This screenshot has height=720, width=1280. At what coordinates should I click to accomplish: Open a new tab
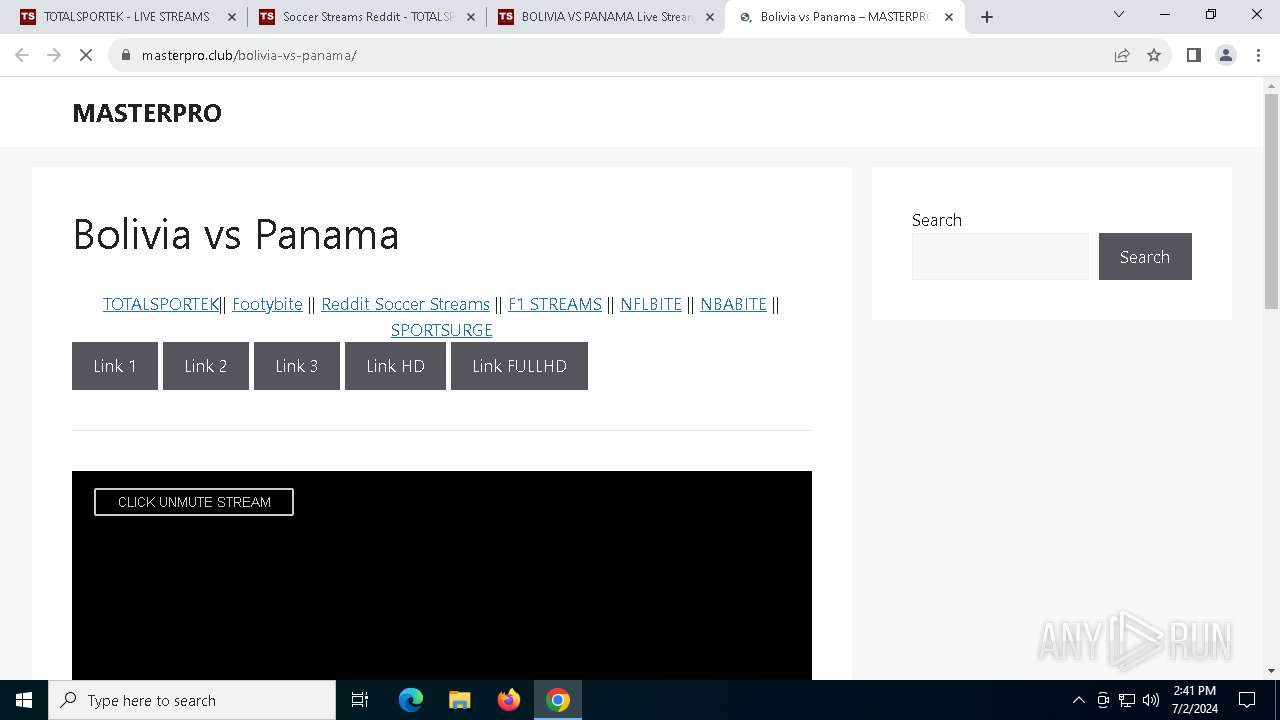click(987, 16)
